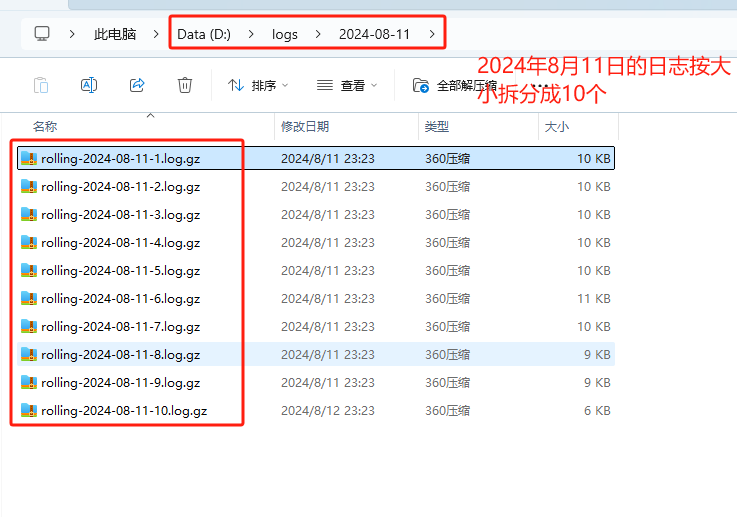The height and width of the screenshot is (517, 737).
Task: Click the Rename icon in toolbar
Action: click(x=89, y=85)
